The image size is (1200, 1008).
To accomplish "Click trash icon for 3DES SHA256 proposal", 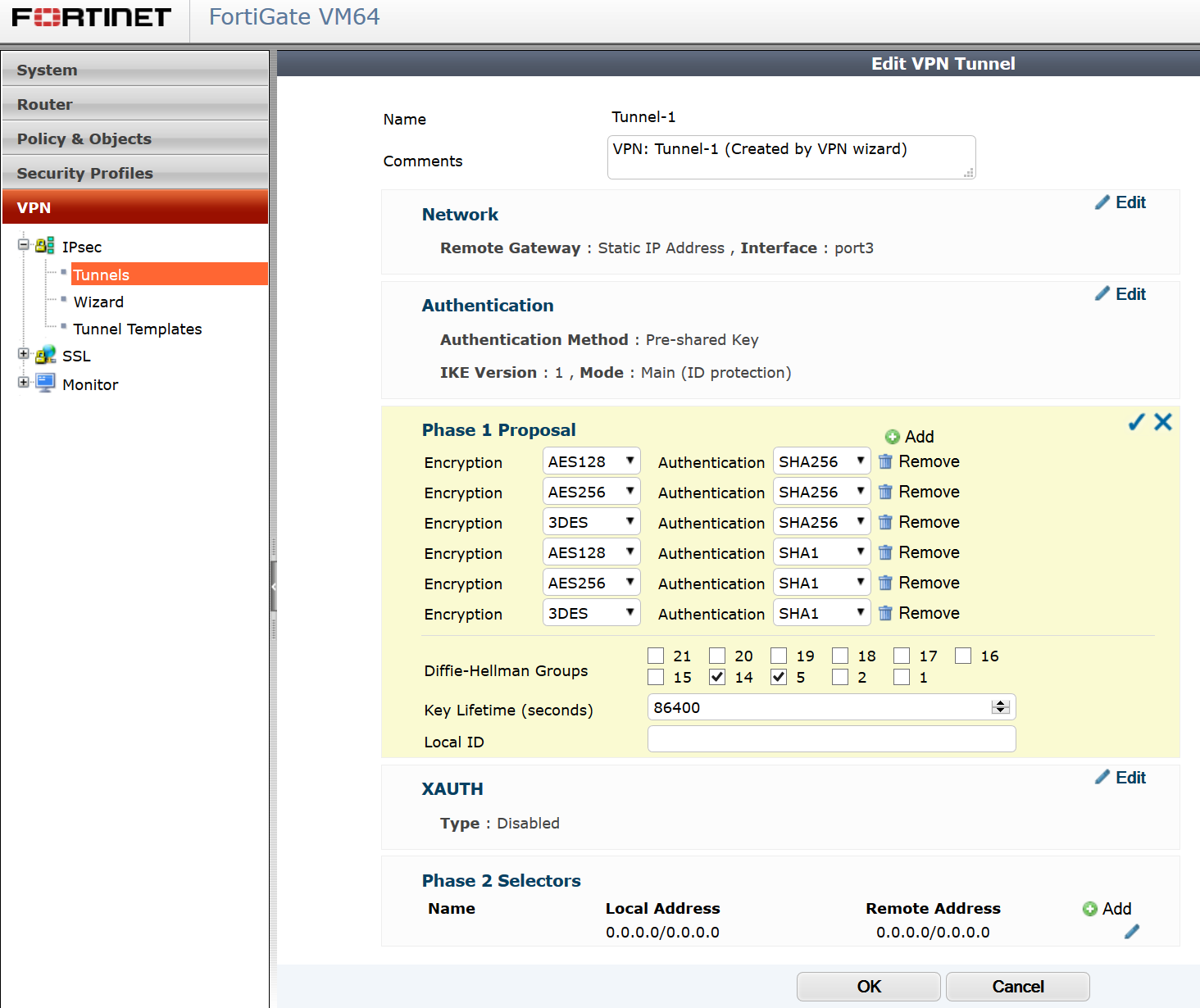I will (885, 522).
